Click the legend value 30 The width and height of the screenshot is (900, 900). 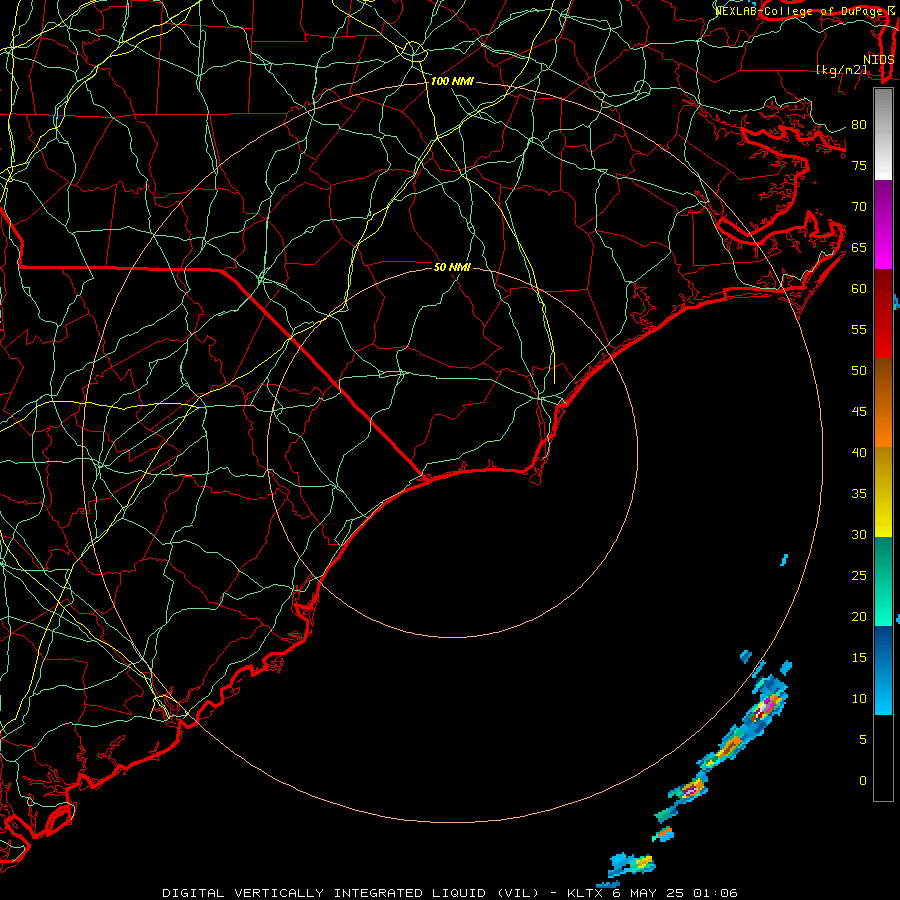(859, 534)
